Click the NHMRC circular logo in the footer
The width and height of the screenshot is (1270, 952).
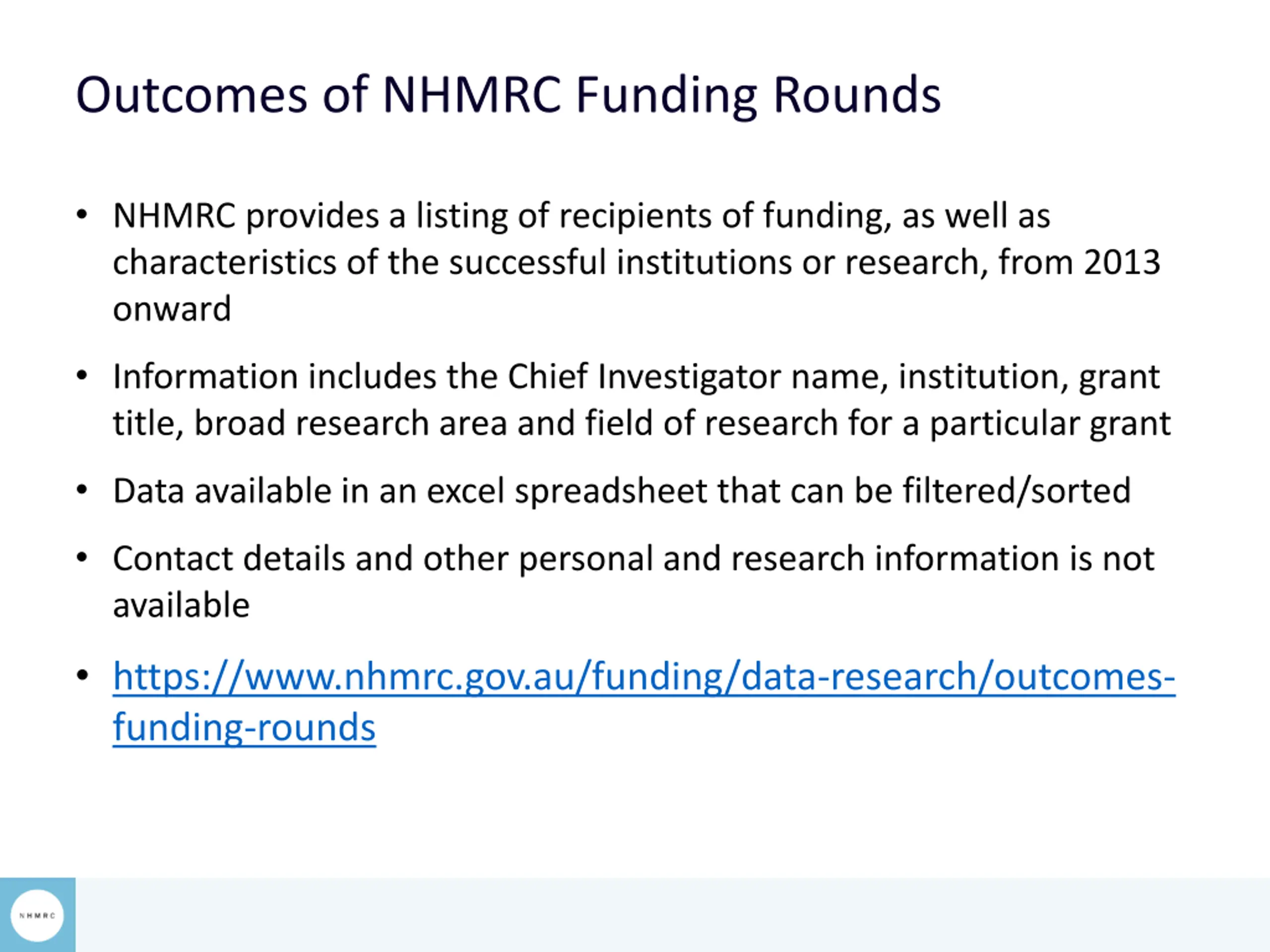[x=37, y=915]
